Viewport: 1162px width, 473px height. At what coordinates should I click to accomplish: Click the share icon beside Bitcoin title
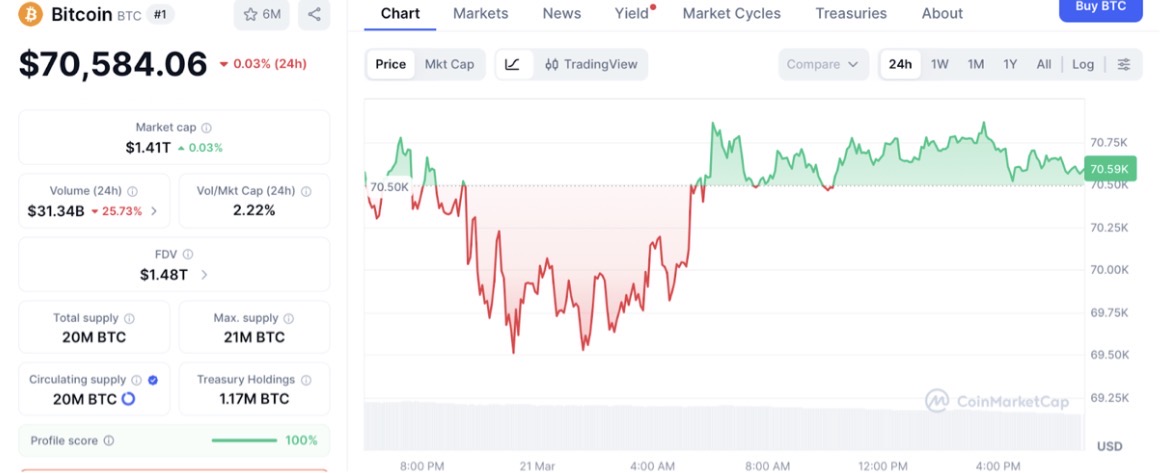point(314,14)
